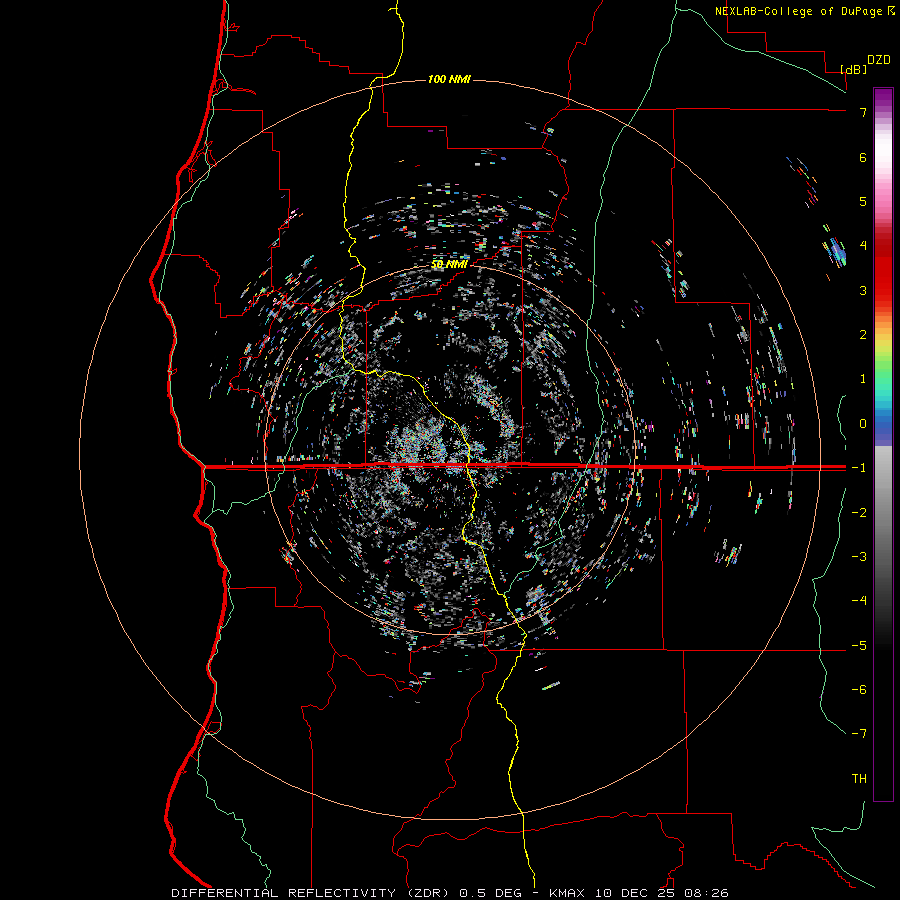Click the 0 value on the scale
Screen dimensions: 900x900
[863, 423]
